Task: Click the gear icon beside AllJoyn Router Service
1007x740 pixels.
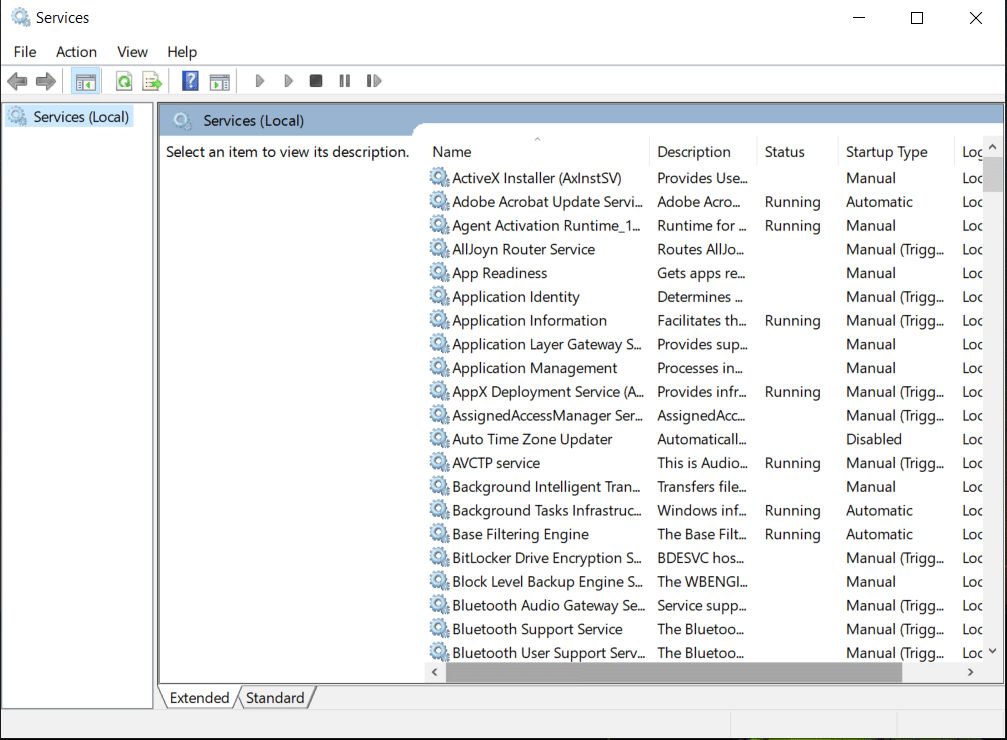Action: pyautogui.click(x=439, y=249)
